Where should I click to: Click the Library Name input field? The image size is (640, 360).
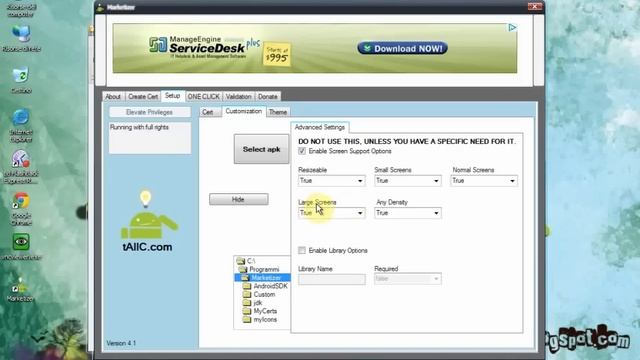(331, 279)
